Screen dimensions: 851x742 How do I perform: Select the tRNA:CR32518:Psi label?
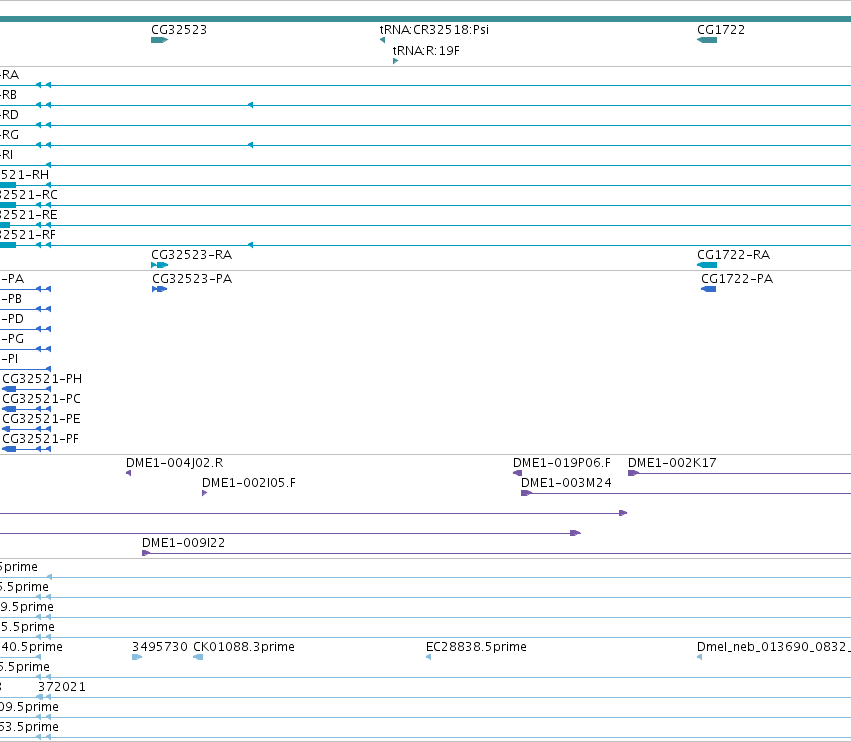point(434,30)
